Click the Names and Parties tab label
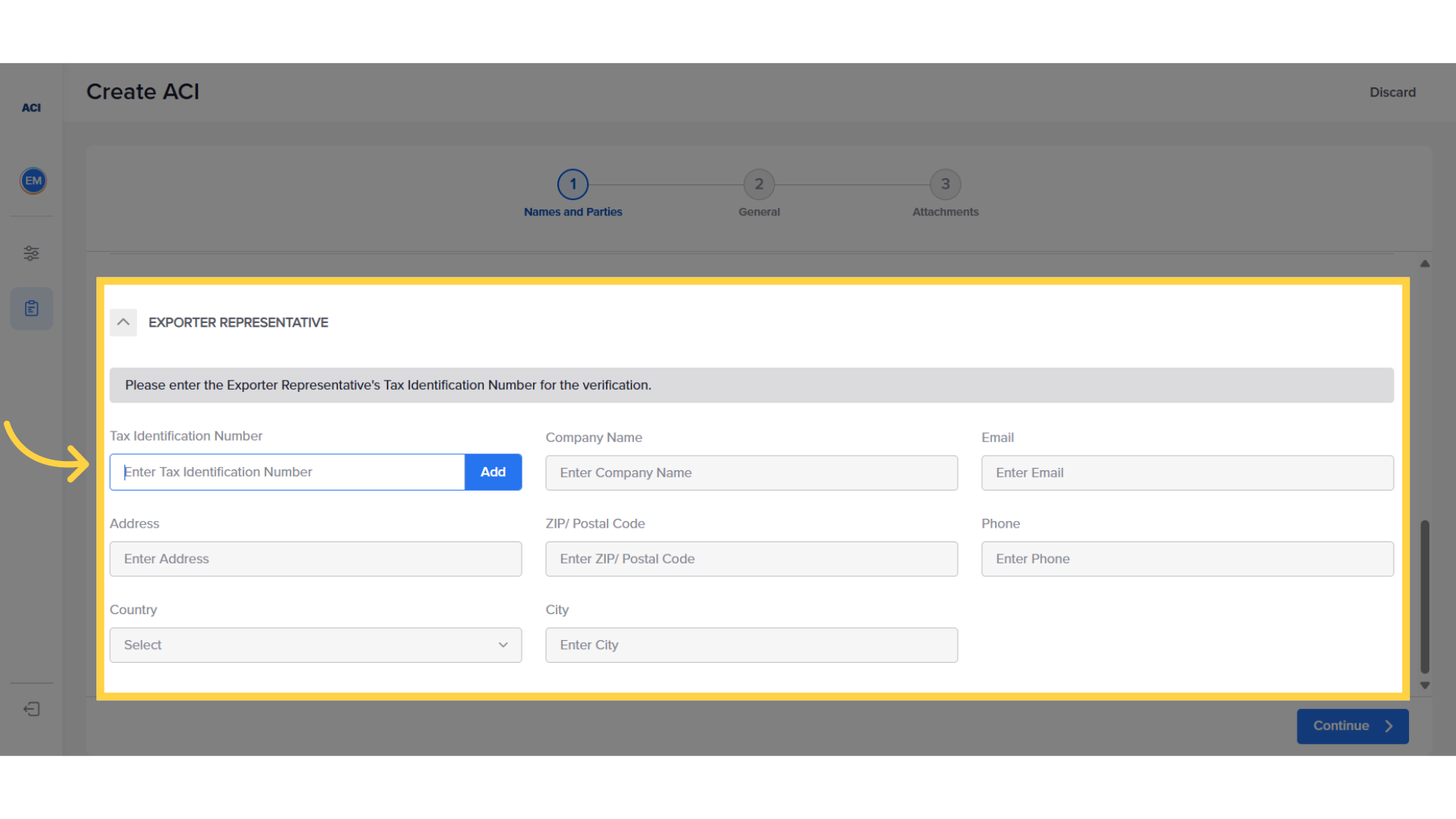This screenshot has width=1456, height=819. (572, 211)
